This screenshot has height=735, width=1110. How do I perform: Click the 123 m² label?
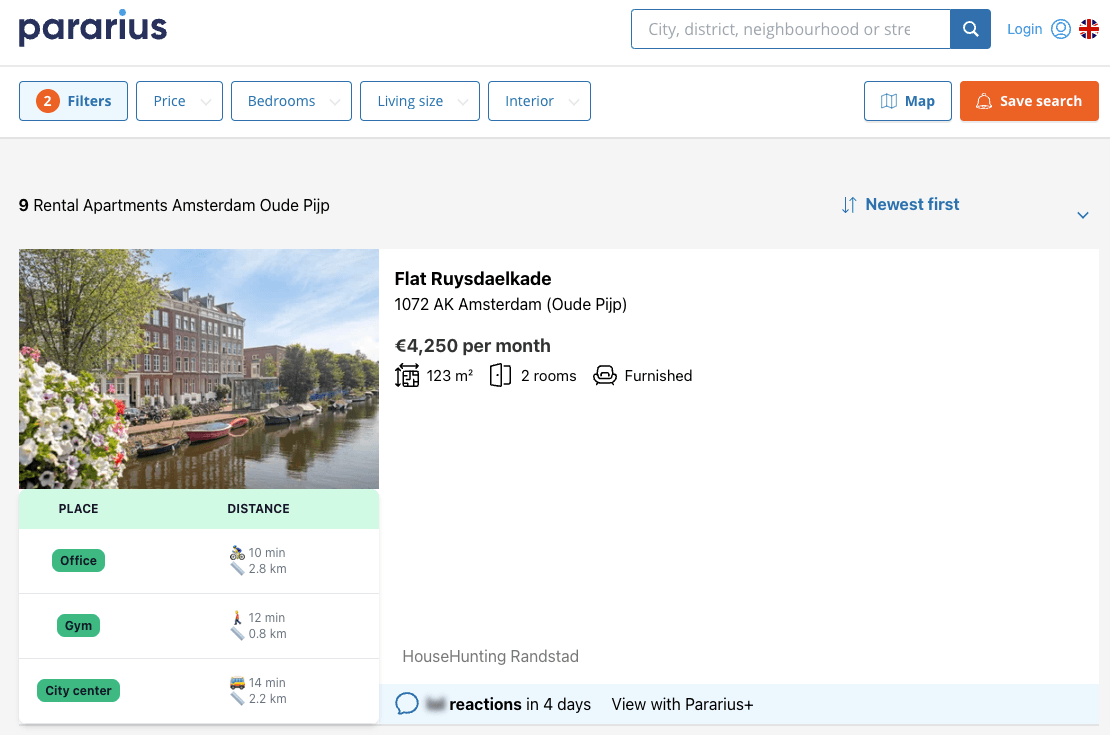[450, 375]
